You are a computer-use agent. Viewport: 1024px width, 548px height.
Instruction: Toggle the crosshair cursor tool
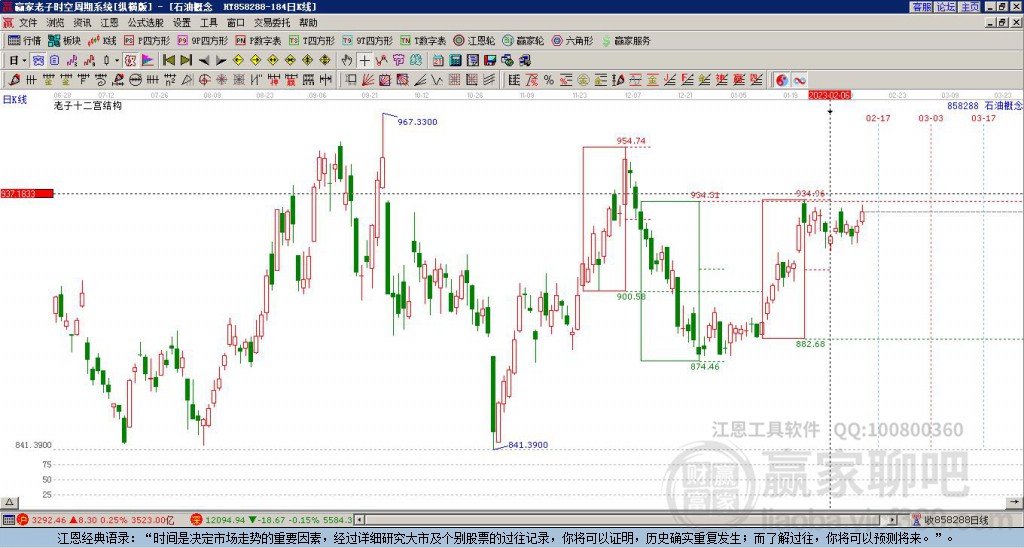(364, 61)
